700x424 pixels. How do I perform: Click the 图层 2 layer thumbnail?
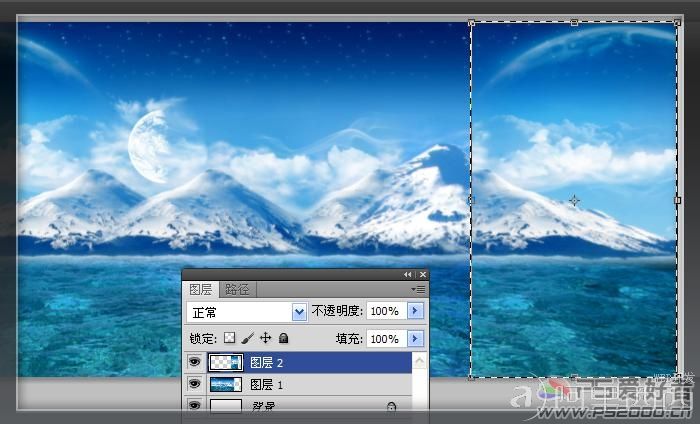pos(225,362)
